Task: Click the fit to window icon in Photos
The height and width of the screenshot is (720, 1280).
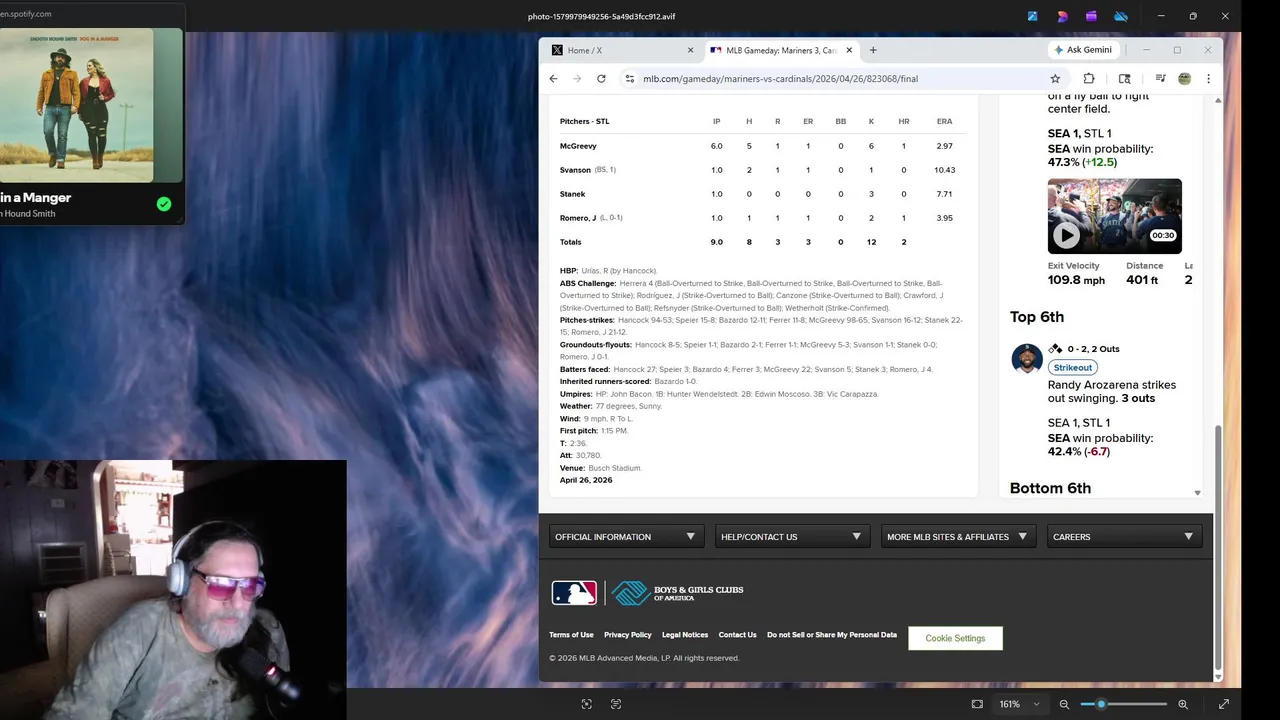Action: (x=977, y=704)
